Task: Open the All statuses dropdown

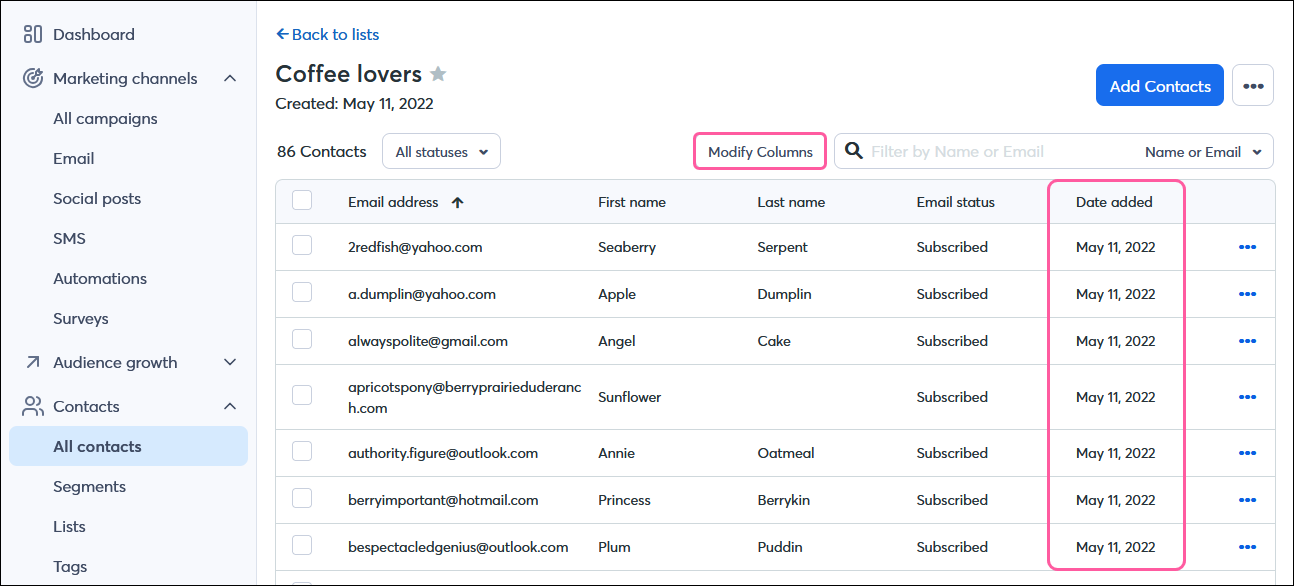Action: (441, 152)
